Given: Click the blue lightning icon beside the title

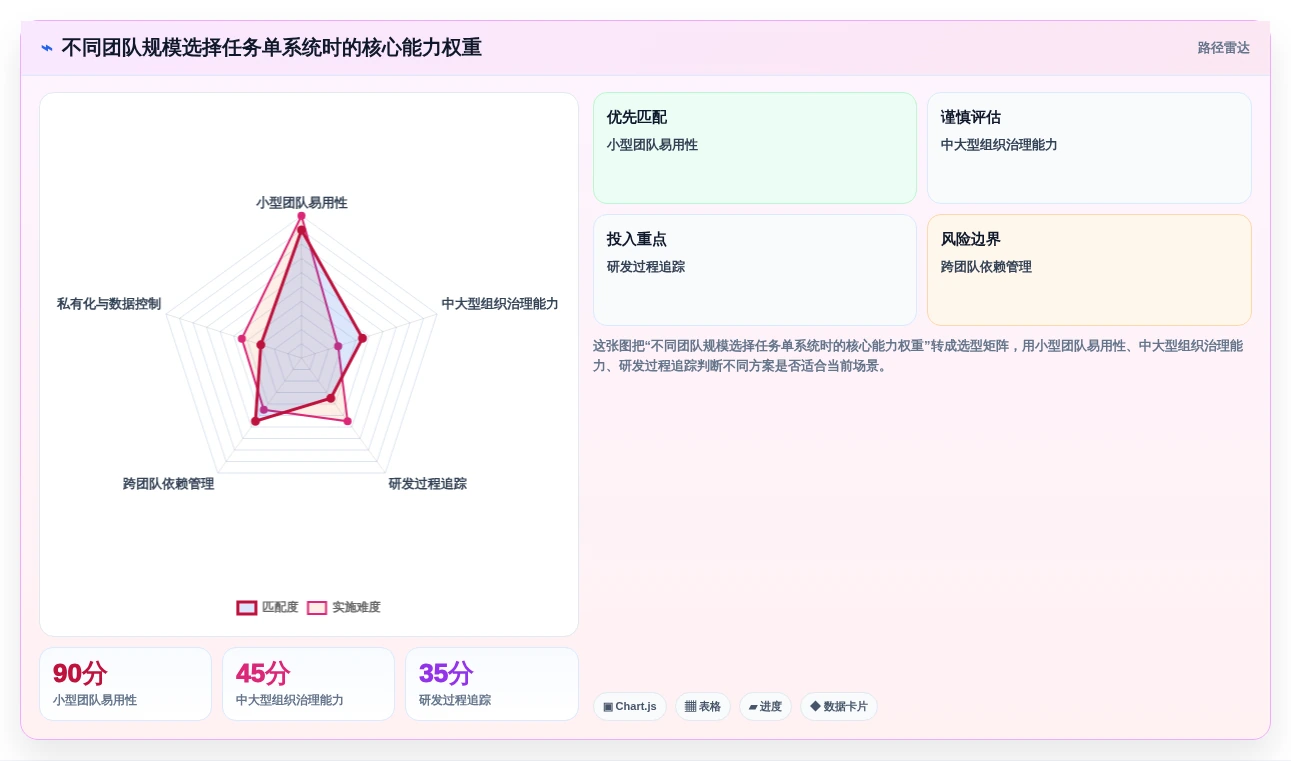Looking at the screenshot, I should [47, 48].
